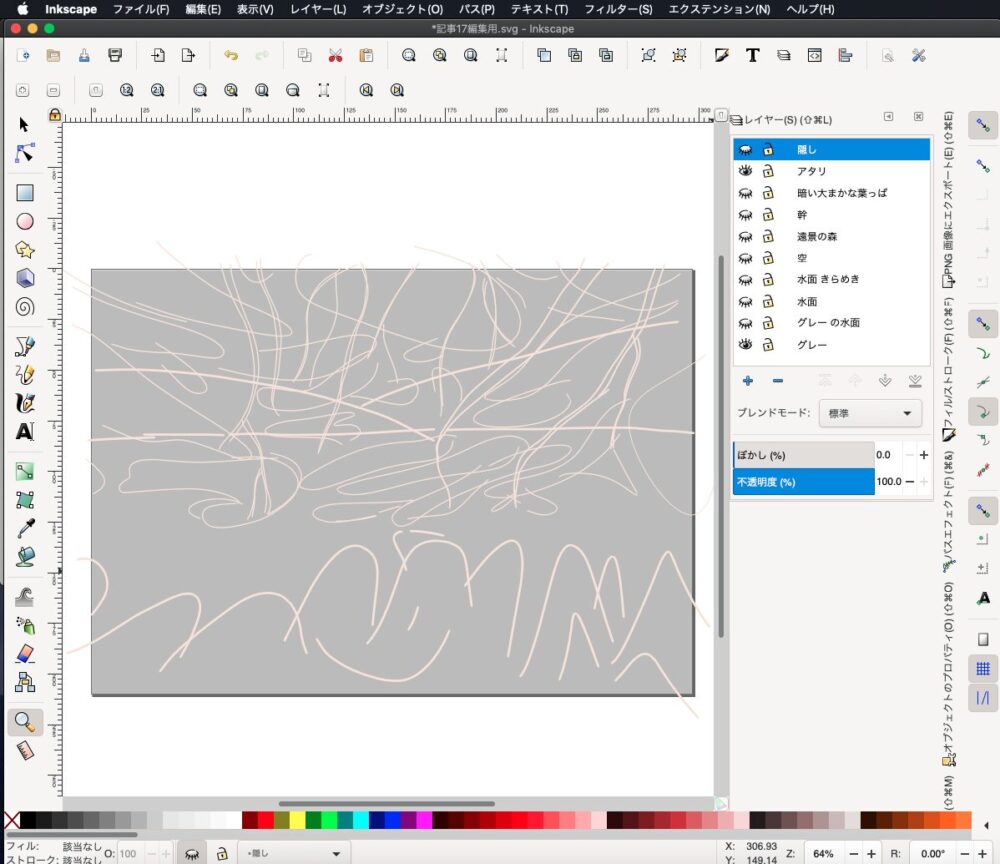Viewport: 1000px width, 864px height.
Task: Show the hidden 幹 layer
Action: [x=745, y=215]
